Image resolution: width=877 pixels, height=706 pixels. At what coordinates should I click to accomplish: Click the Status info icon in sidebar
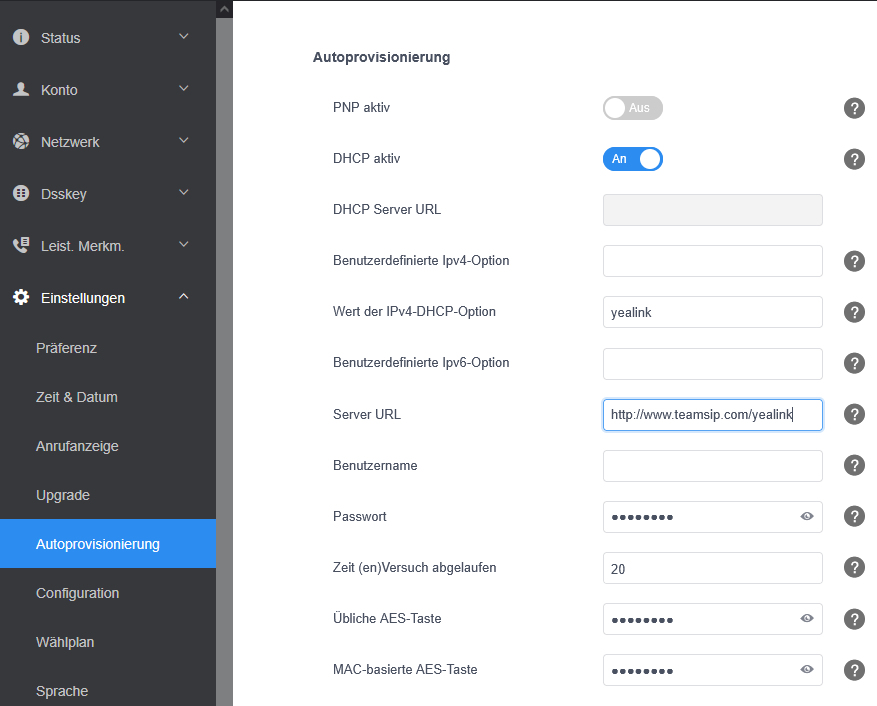pyautogui.click(x=21, y=38)
